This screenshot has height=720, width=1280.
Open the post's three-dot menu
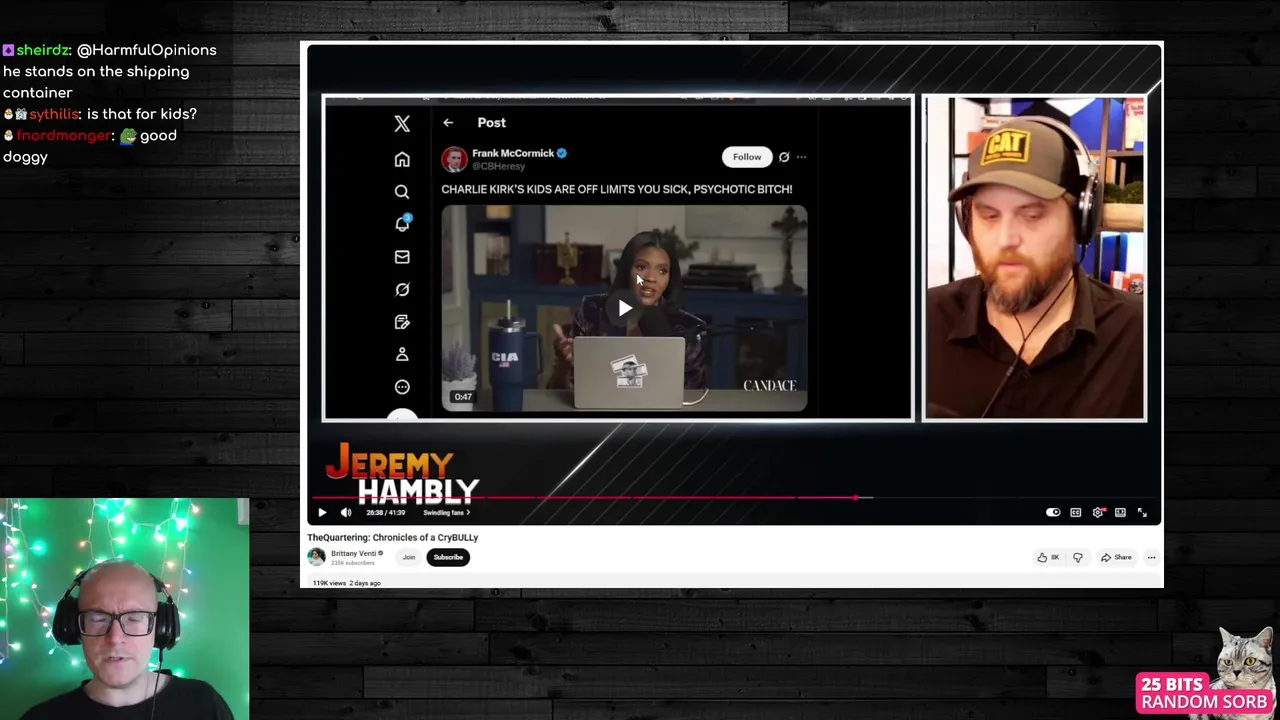pos(801,157)
